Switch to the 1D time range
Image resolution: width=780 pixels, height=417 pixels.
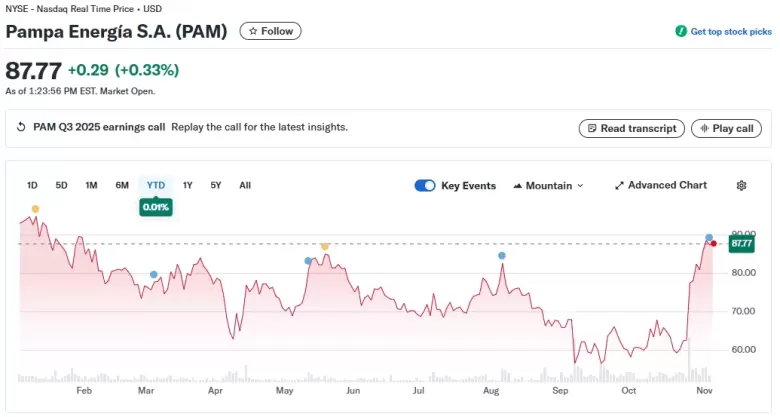(32, 185)
